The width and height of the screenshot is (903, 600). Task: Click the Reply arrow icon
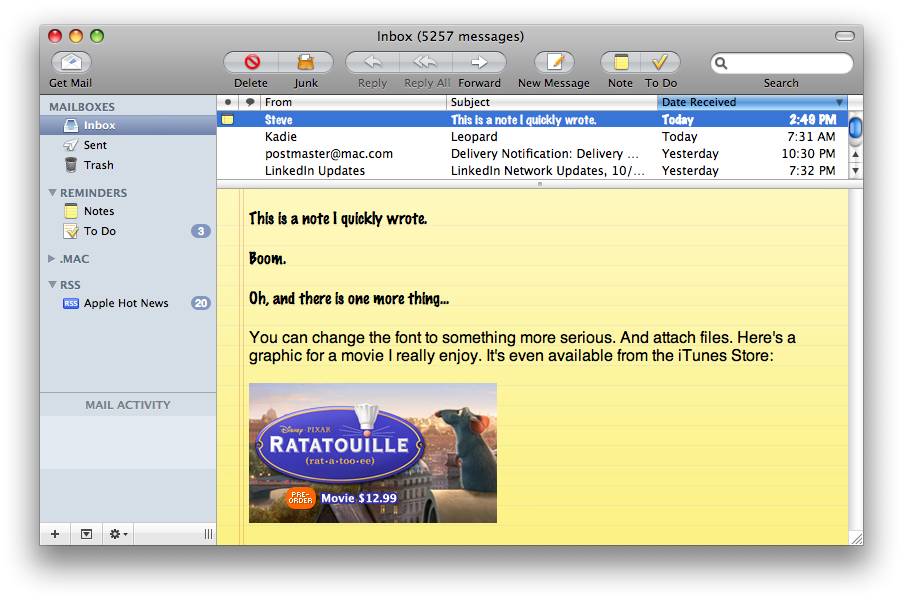(373, 62)
